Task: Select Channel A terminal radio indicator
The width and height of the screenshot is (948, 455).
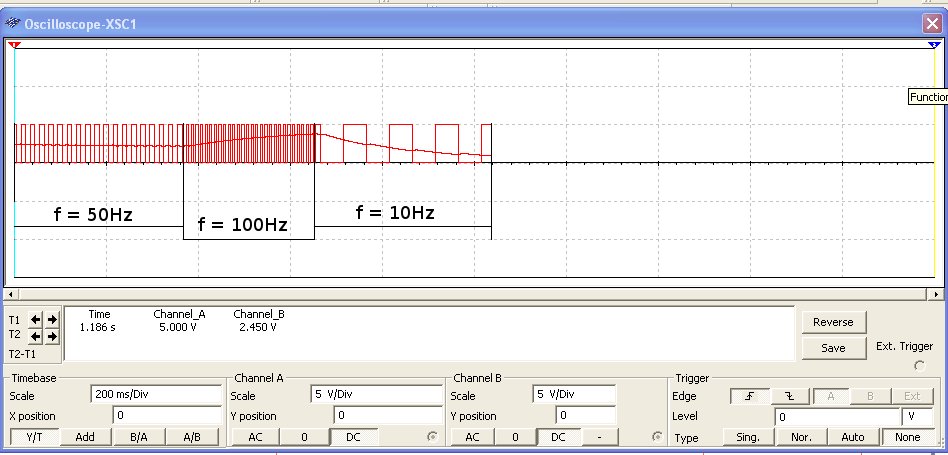Action: [432, 436]
